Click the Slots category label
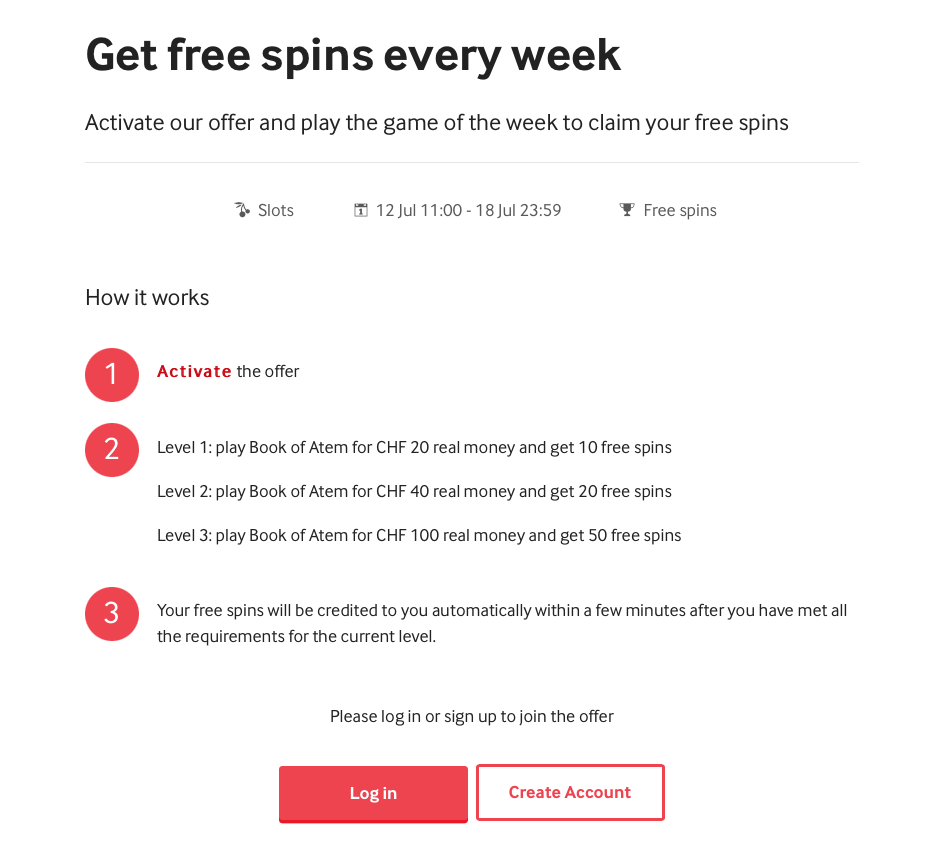 tap(276, 210)
